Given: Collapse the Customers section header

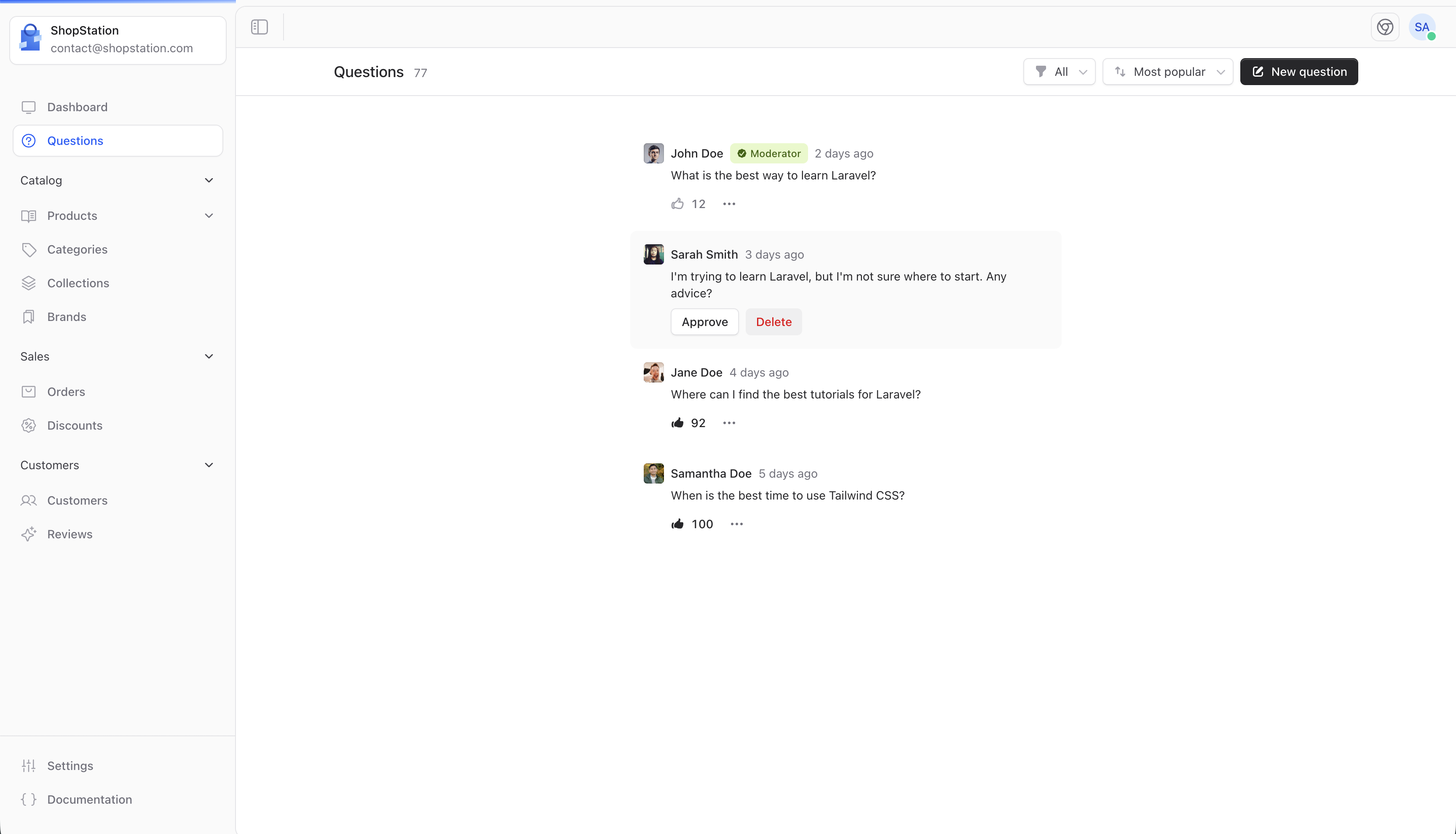Looking at the screenshot, I should [118, 465].
